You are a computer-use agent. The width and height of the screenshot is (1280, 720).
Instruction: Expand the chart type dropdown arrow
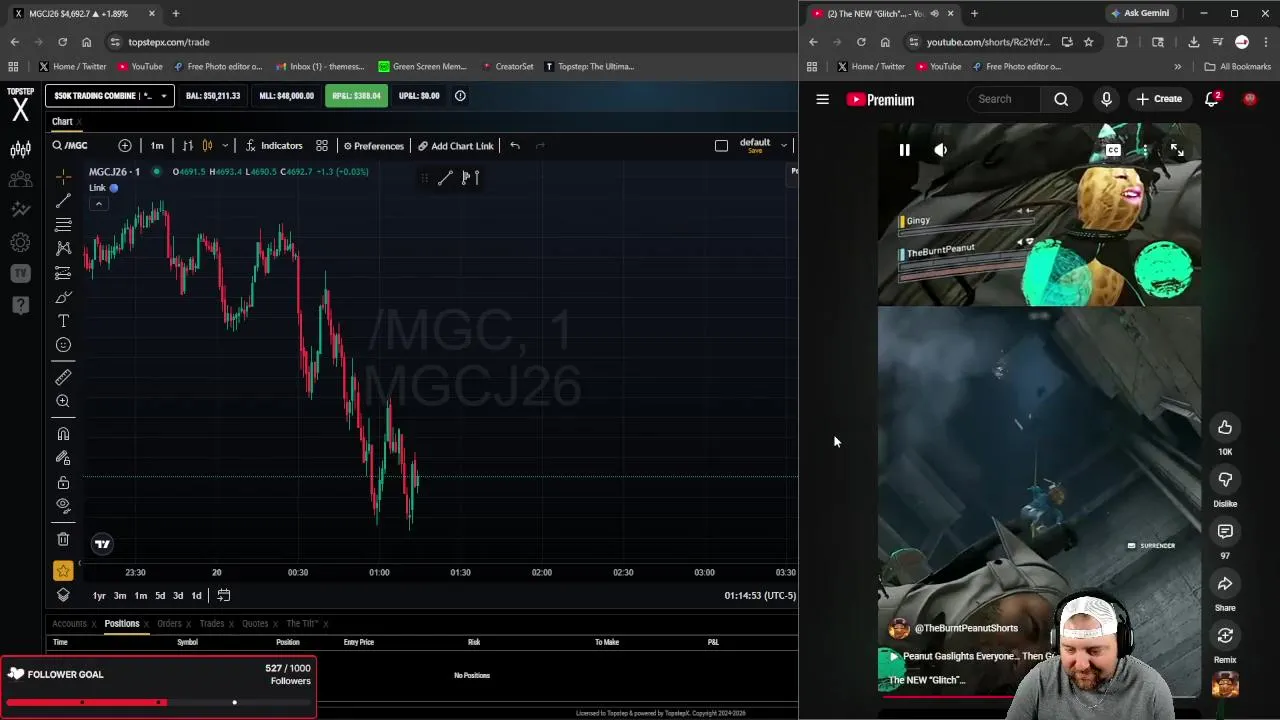click(x=225, y=146)
